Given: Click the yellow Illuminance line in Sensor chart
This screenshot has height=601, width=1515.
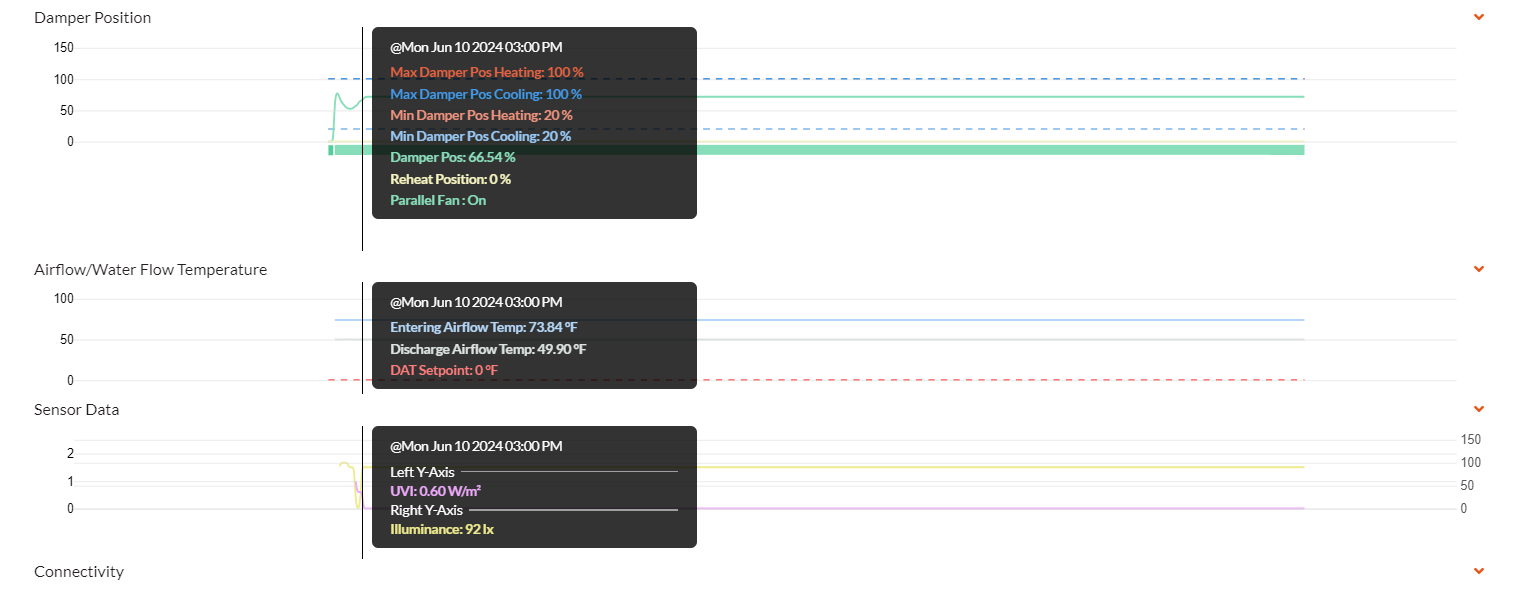Looking at the screenshot, I should coord(1000,467).
